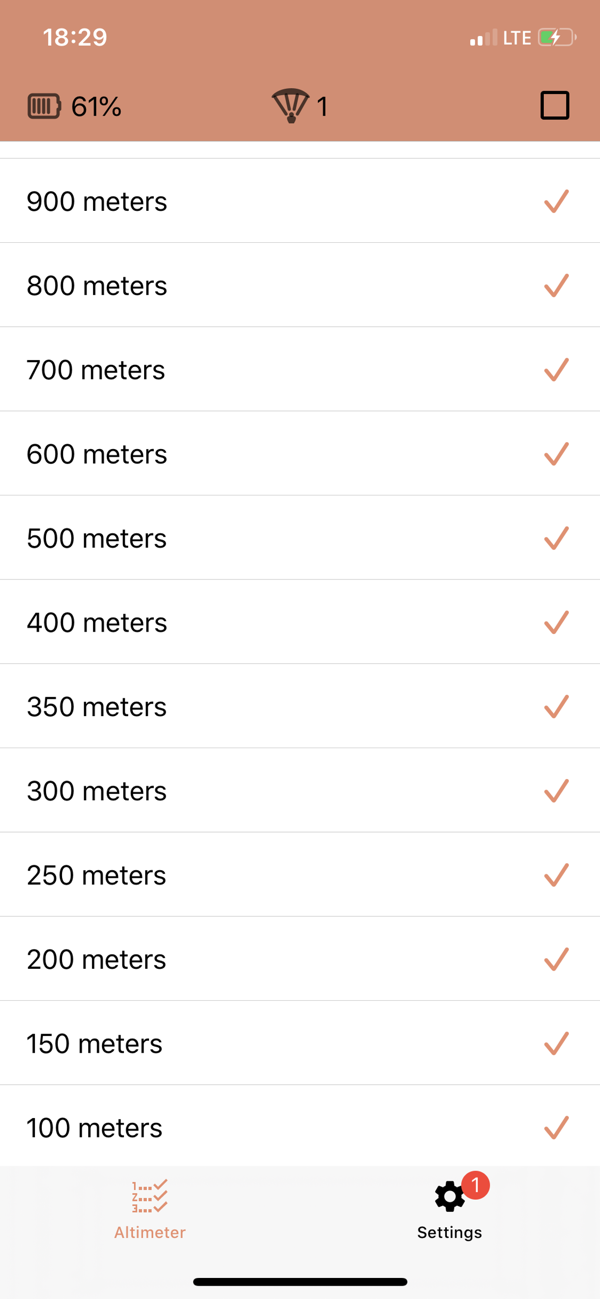Switch to the Altimeter tab label
The image size is (600, 1299).
coord(150,1232)
